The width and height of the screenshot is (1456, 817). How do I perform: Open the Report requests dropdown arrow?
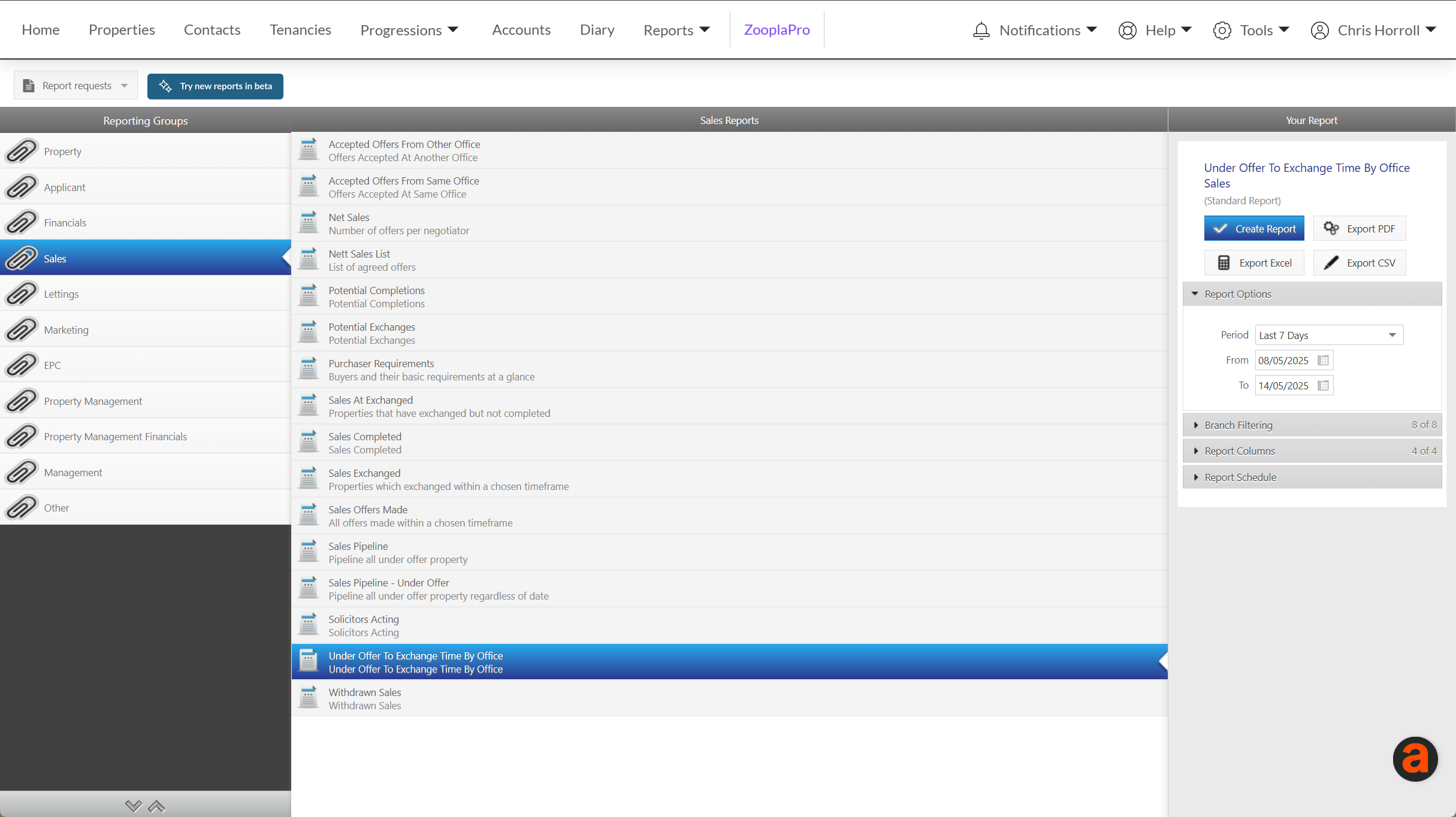(124, 86)
